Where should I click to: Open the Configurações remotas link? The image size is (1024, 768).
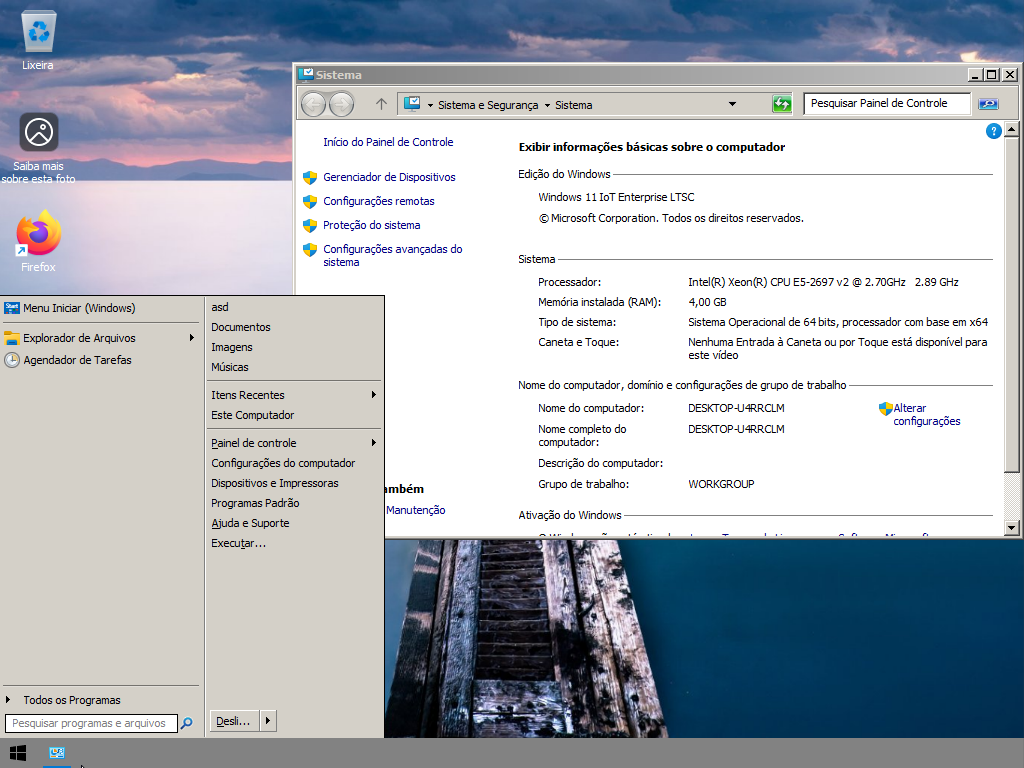[379, 201]
